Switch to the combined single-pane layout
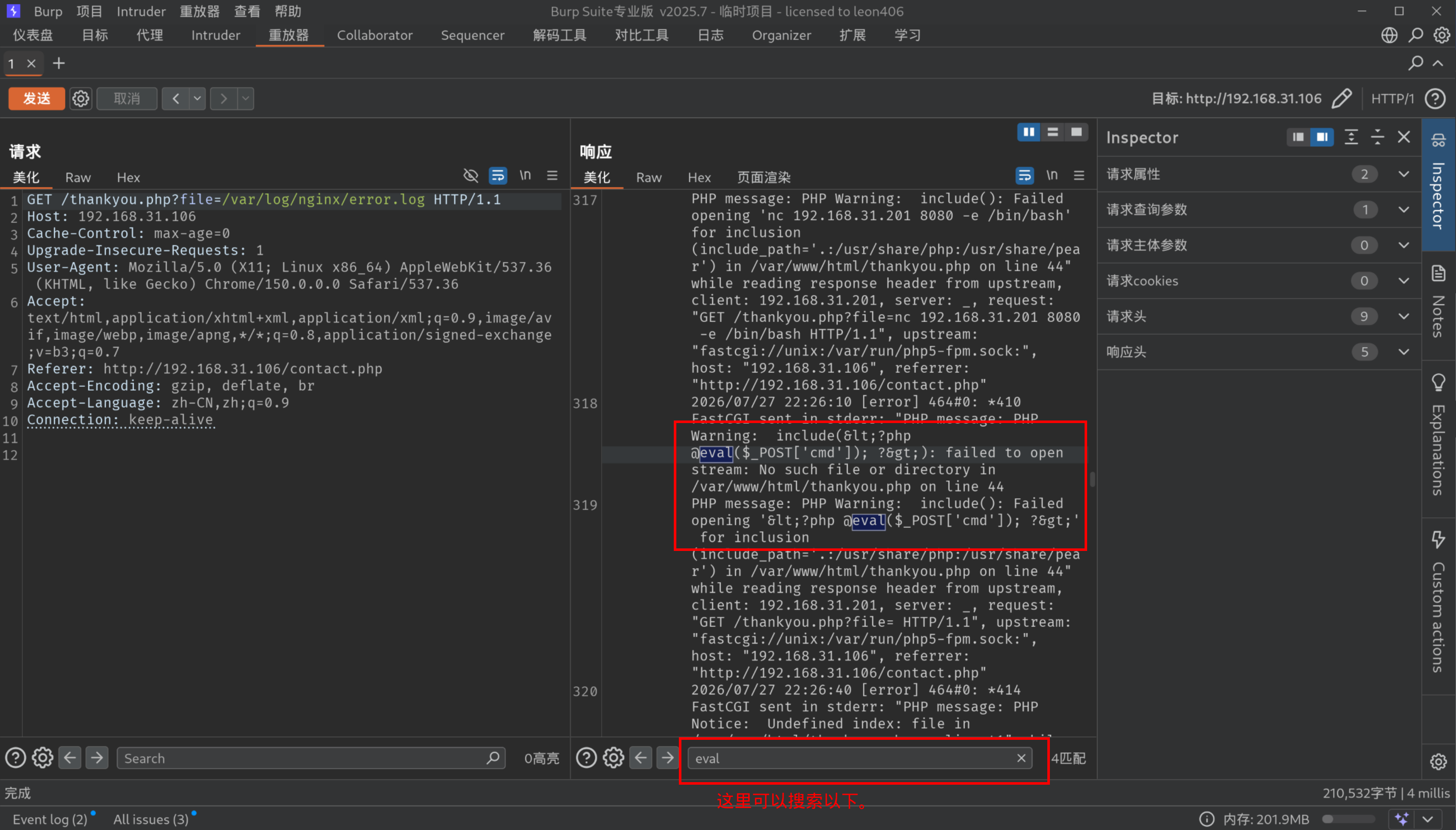This screenshot has height=830, width=1456. pos(1076,132)
